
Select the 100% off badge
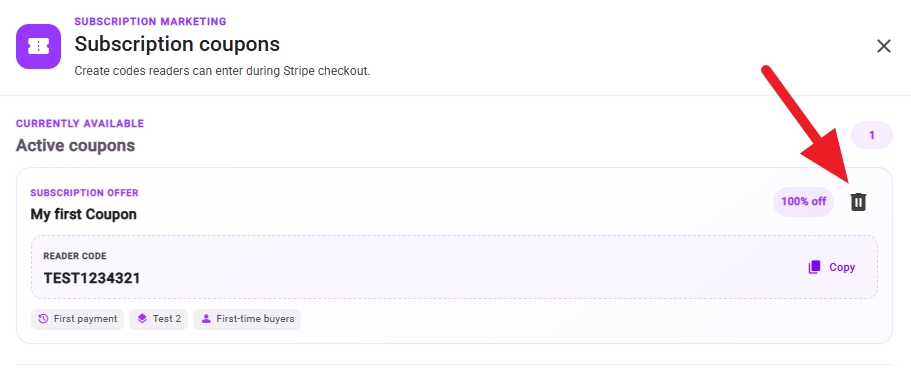pos(803,202)
